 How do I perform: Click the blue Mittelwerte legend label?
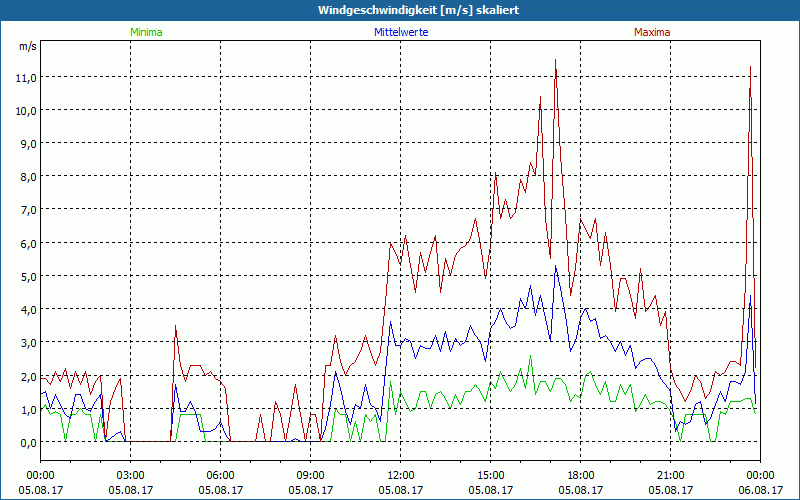[401, 32]
